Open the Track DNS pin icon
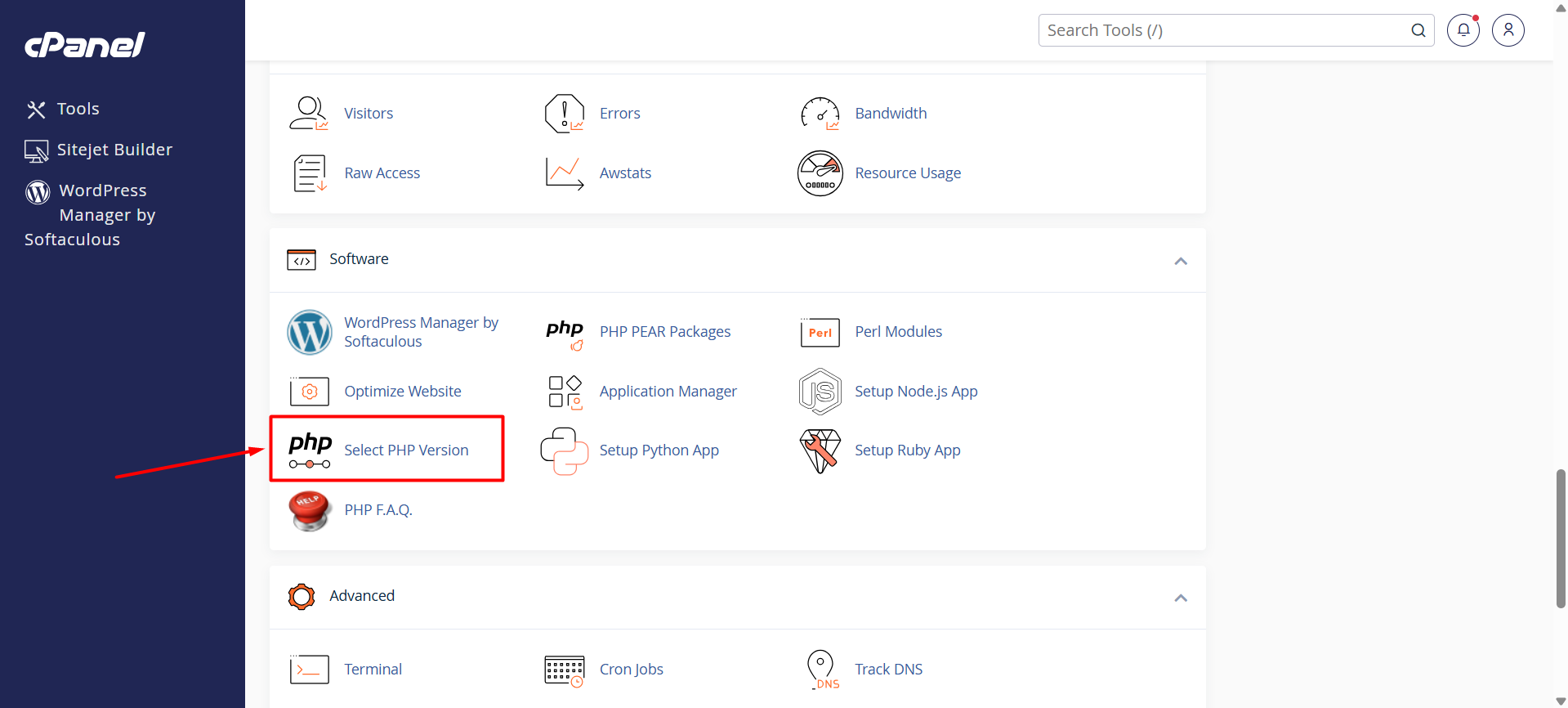 (x=822, y=670)
